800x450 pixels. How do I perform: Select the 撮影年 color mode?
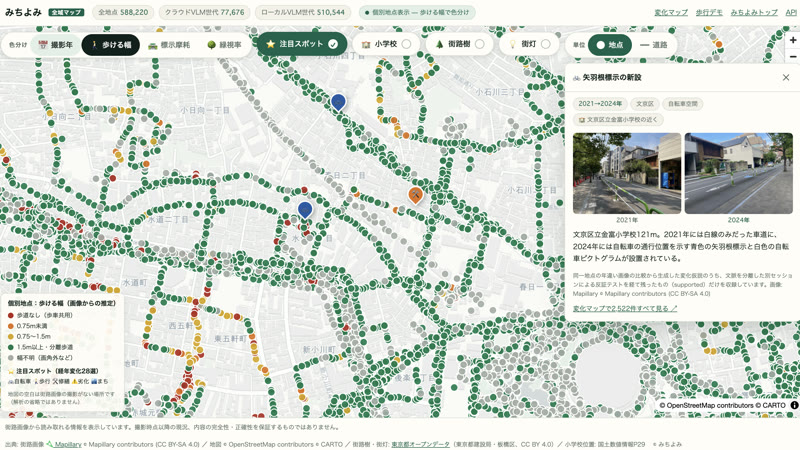coord(56,45)
